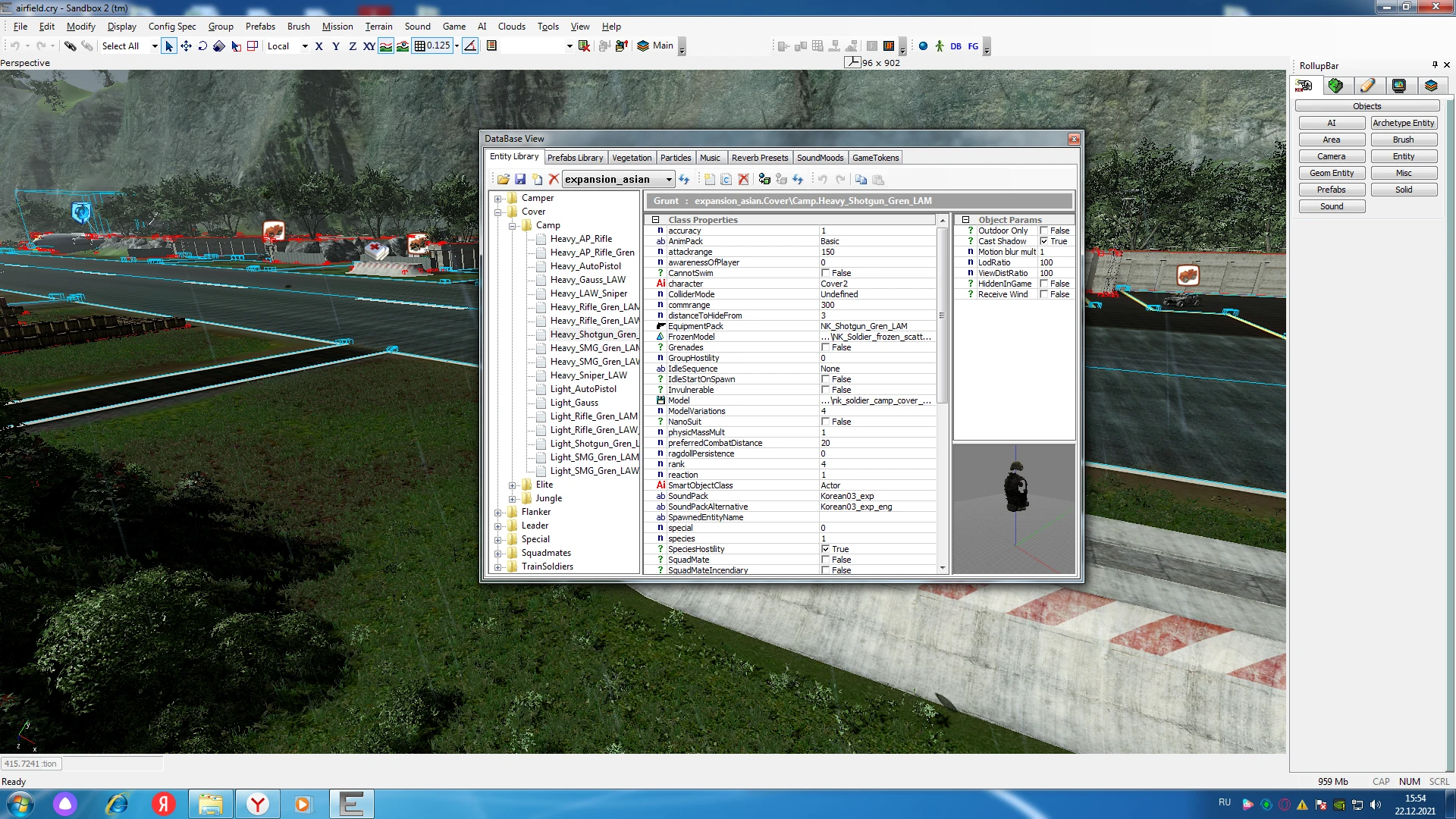This screenshot has height=819, width=1456.
Task: Remove library with the red X icon
Action: click(554, 179)
